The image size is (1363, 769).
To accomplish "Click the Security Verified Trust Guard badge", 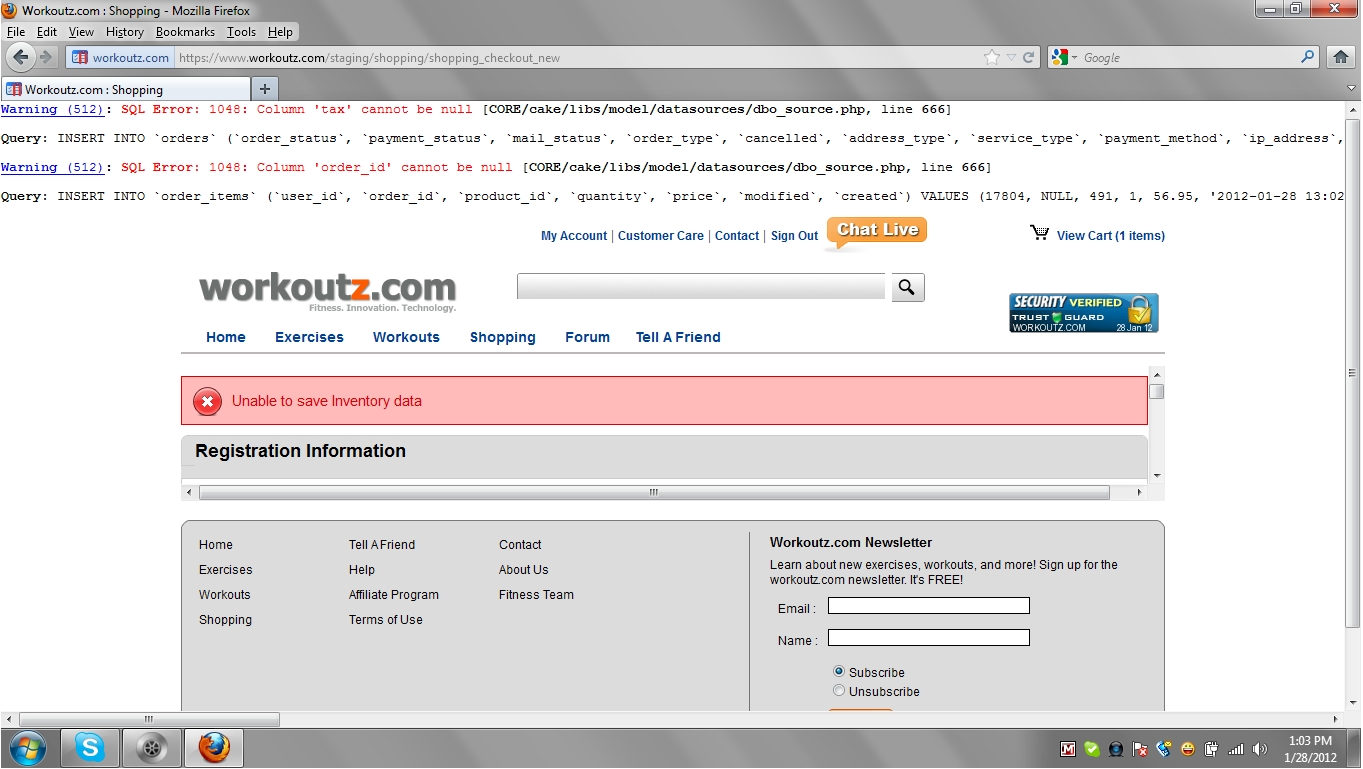I will click(1084, 313).
